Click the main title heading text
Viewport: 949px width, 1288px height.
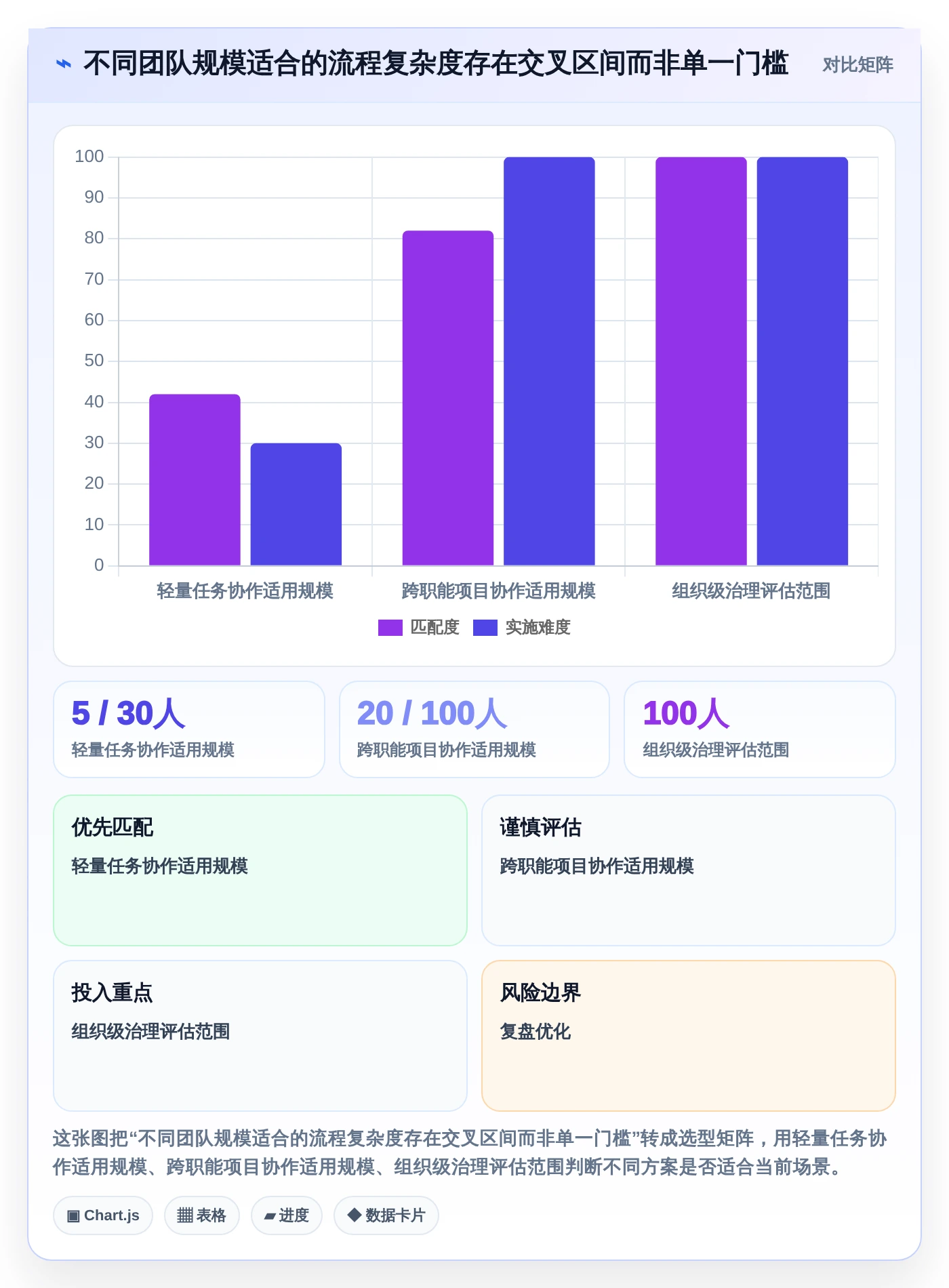436,64
